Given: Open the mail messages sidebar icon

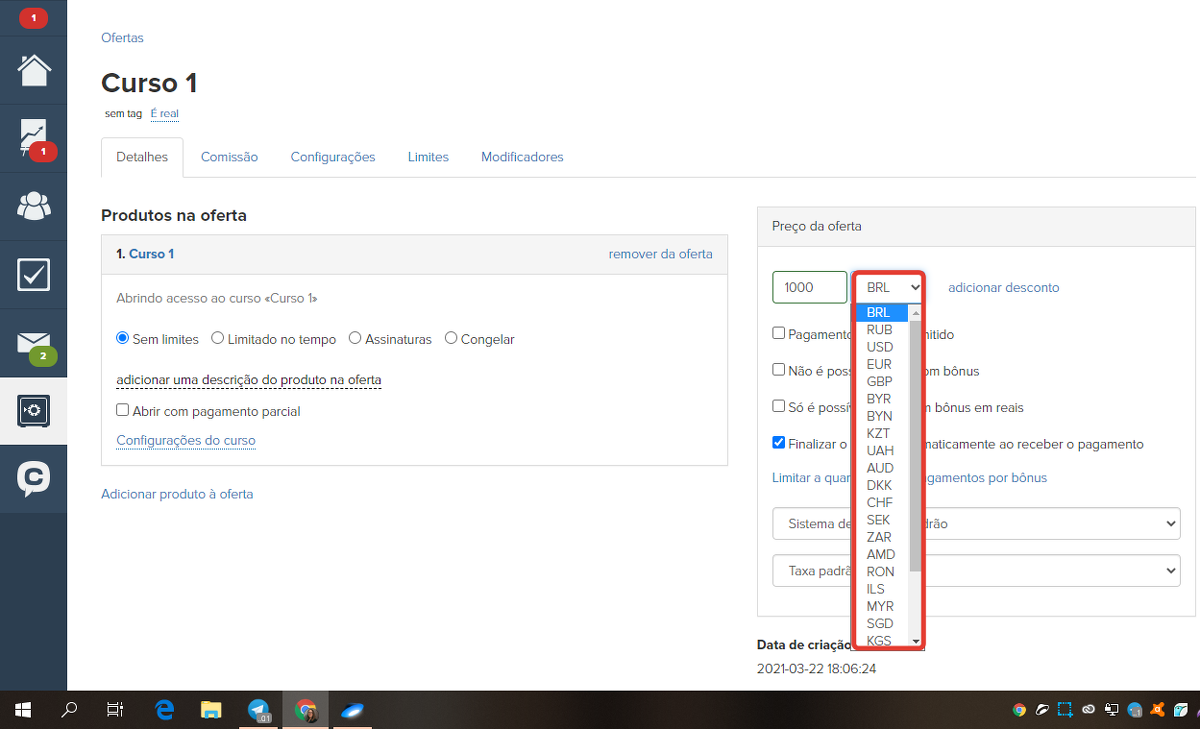Looking at the screenshot, I should click(33, 343).
